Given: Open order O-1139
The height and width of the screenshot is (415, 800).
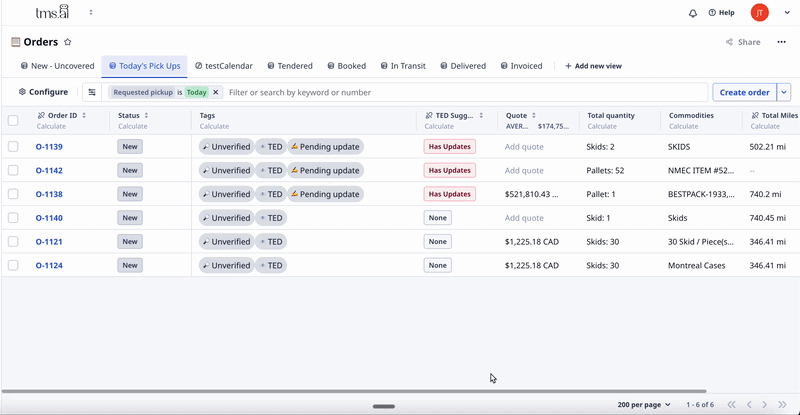Looking at the screenshot, I should click(x=49, y=147).
